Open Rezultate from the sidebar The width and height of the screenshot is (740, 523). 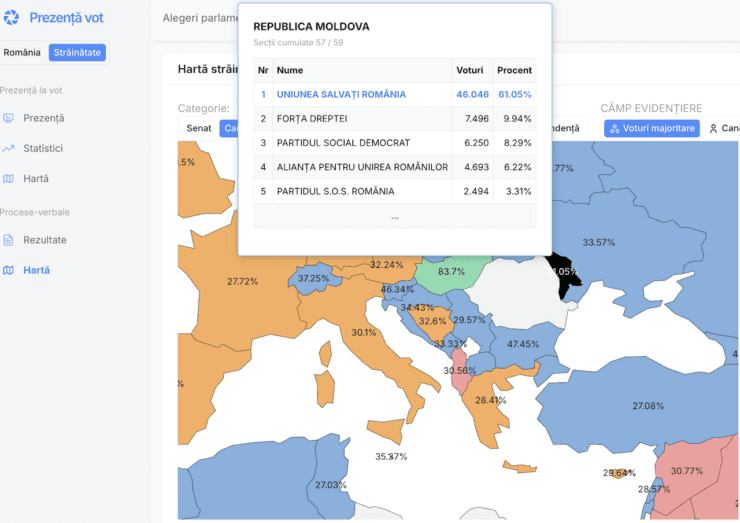(x=45, y=240)
